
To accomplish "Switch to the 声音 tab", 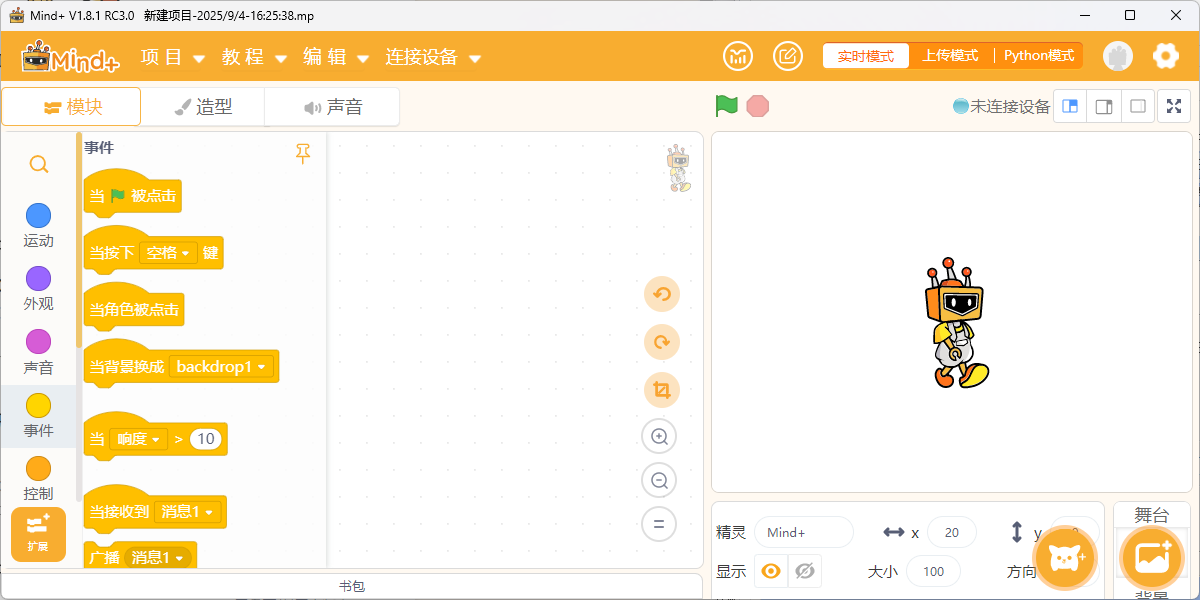I will [332, 107].
